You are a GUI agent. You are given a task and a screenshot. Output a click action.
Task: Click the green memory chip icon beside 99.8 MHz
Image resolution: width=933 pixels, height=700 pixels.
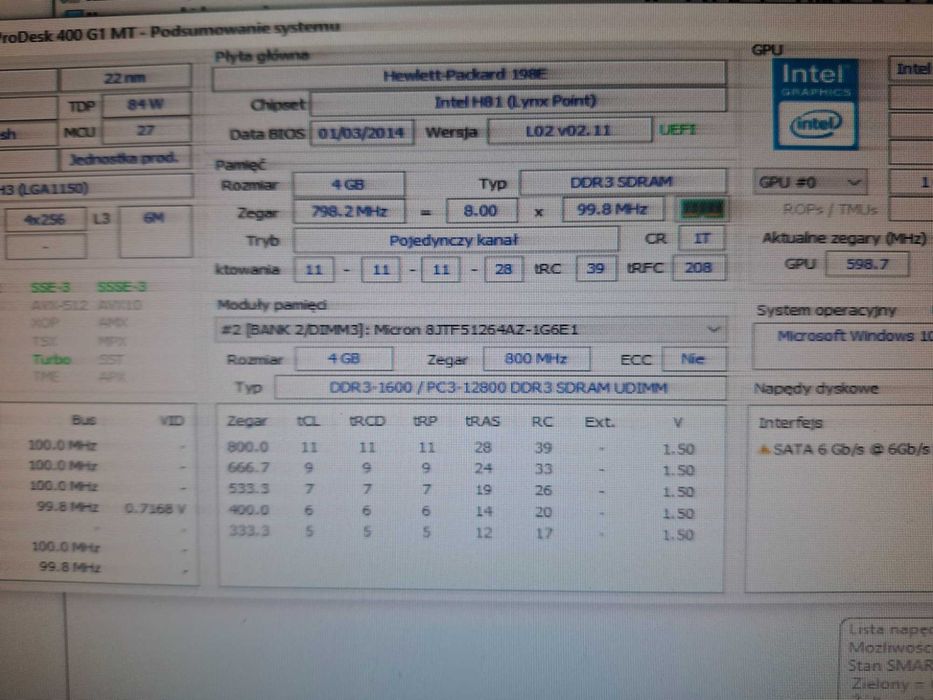coord(702,209)
